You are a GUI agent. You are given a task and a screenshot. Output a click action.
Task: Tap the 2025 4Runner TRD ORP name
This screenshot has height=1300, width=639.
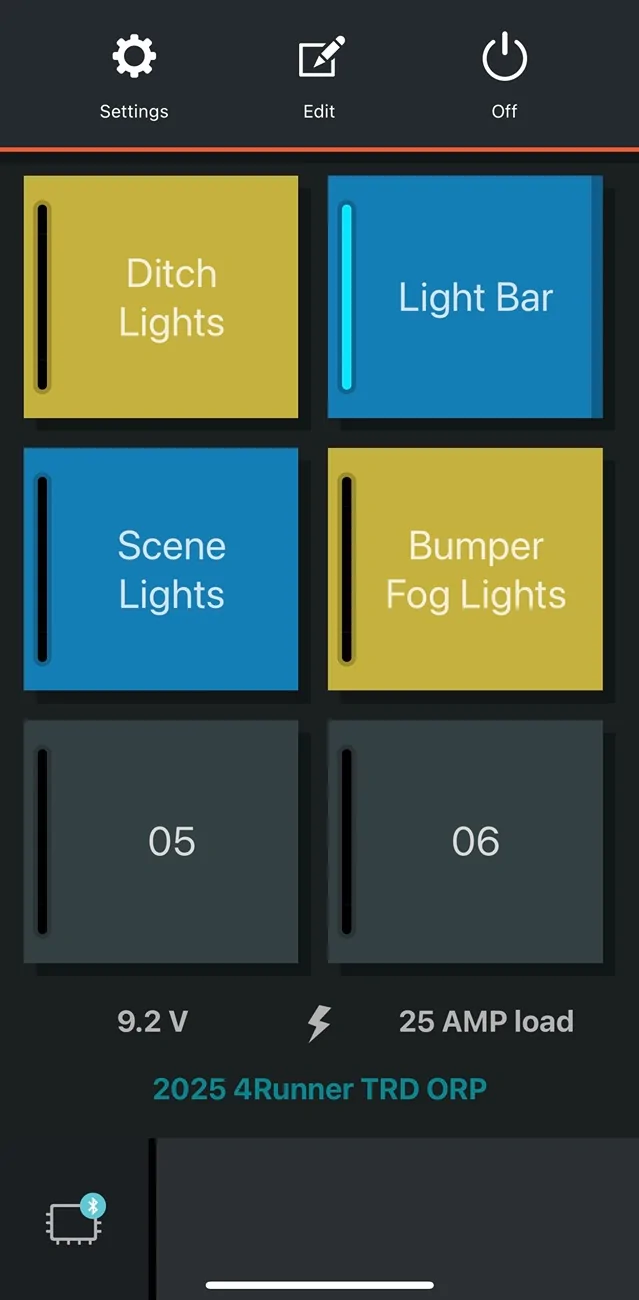pyautogui.click(x=320, y=1088)
